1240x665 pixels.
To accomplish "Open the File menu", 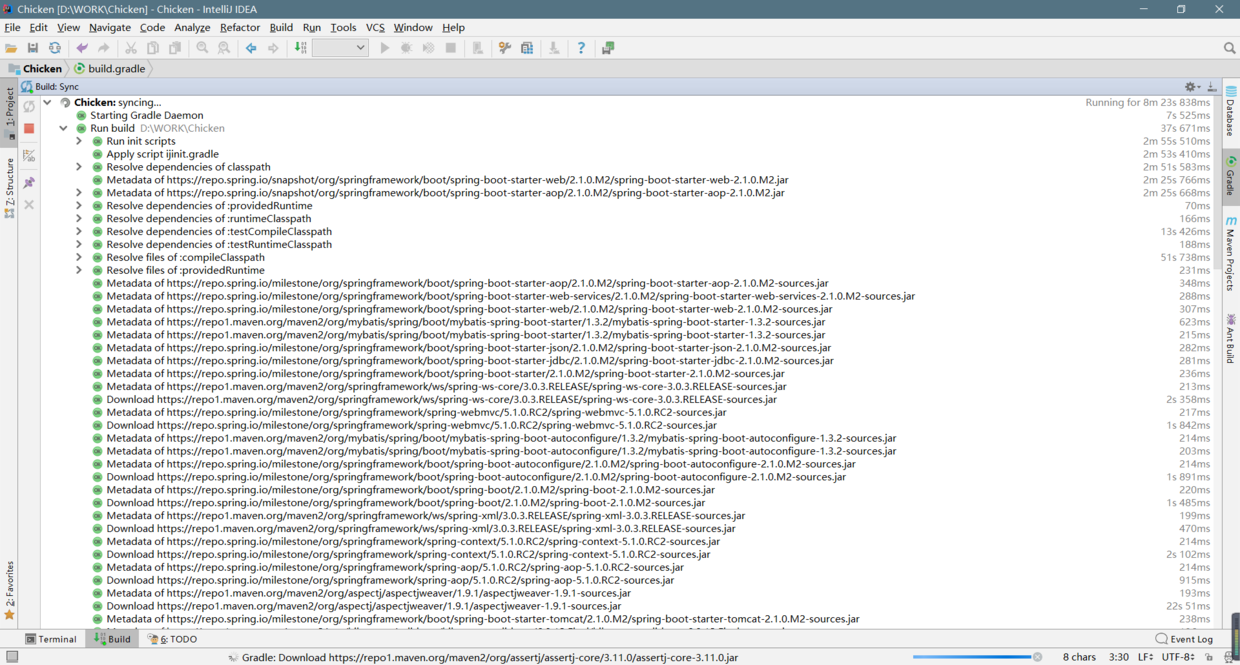I will coord(12,28).
